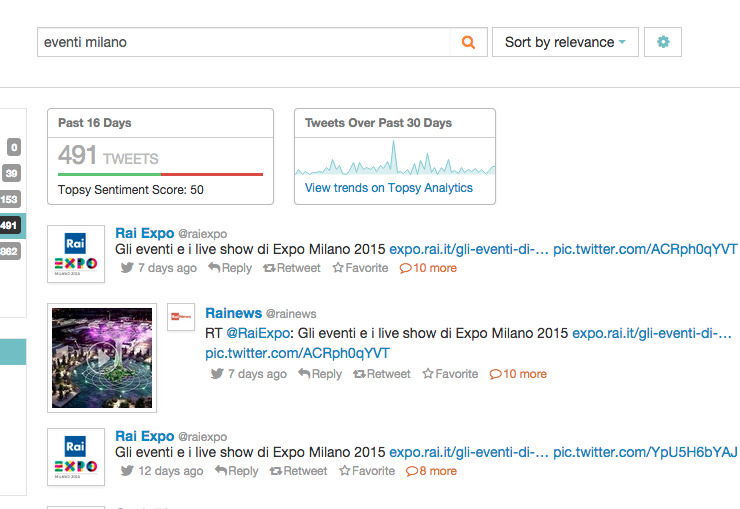Click @raiexpo handle on first tweet
The height and width of the screenshot is (509, 740).
(x=202, y=234)
